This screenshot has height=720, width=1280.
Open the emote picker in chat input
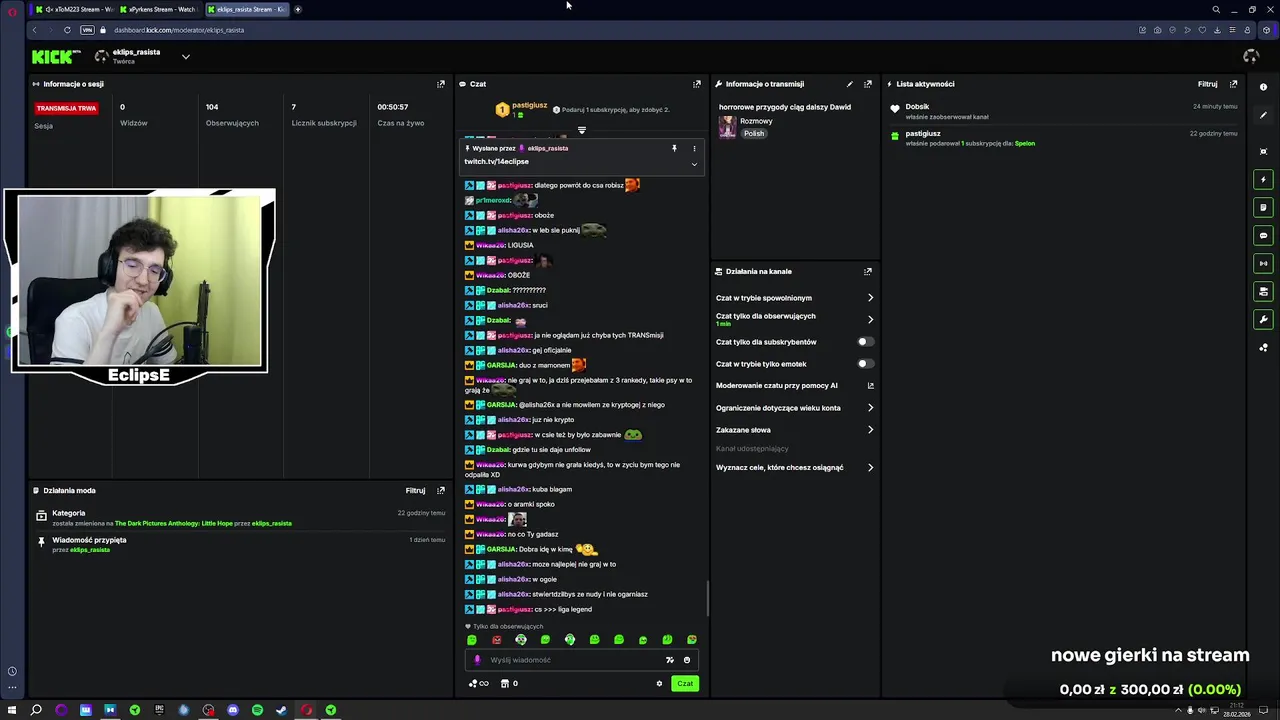click(x=686, y=660)
